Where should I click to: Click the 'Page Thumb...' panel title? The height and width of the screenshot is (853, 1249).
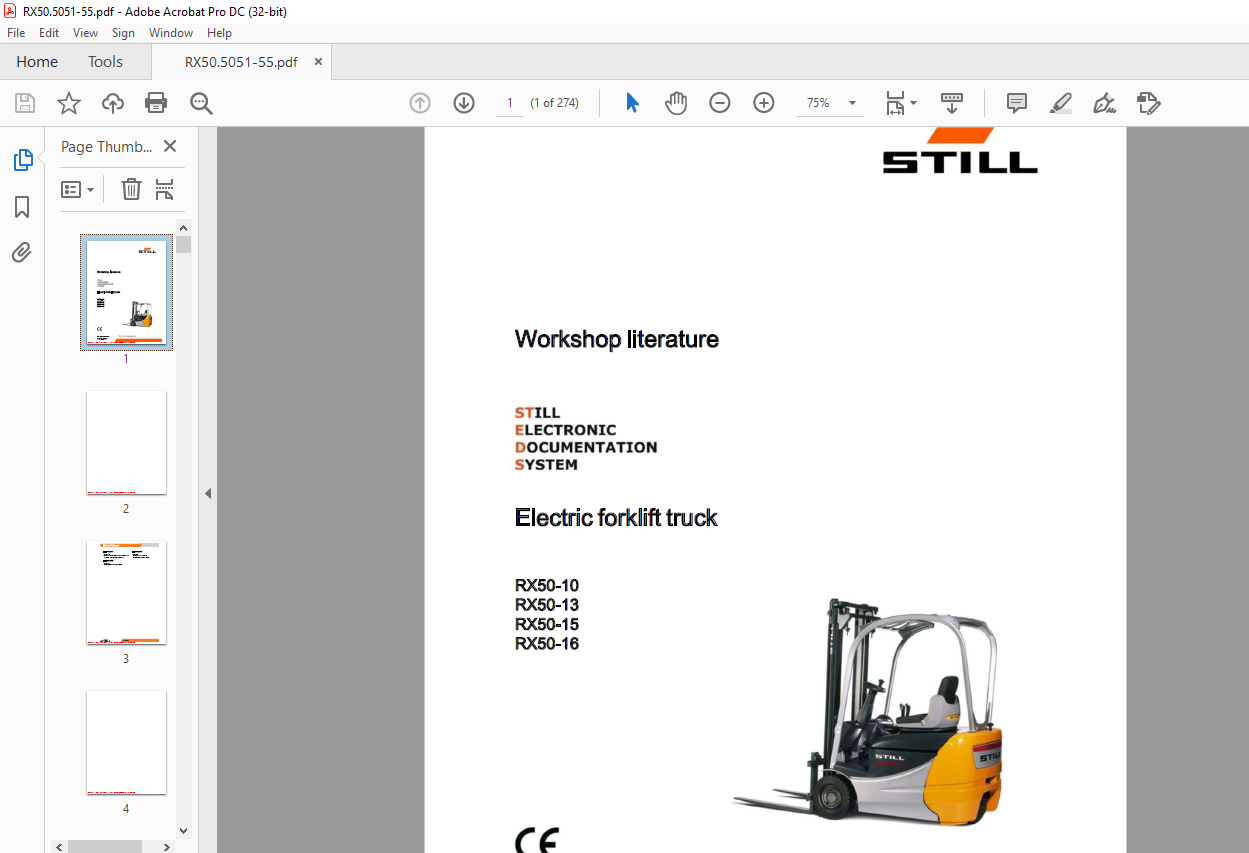click(107, 146)
